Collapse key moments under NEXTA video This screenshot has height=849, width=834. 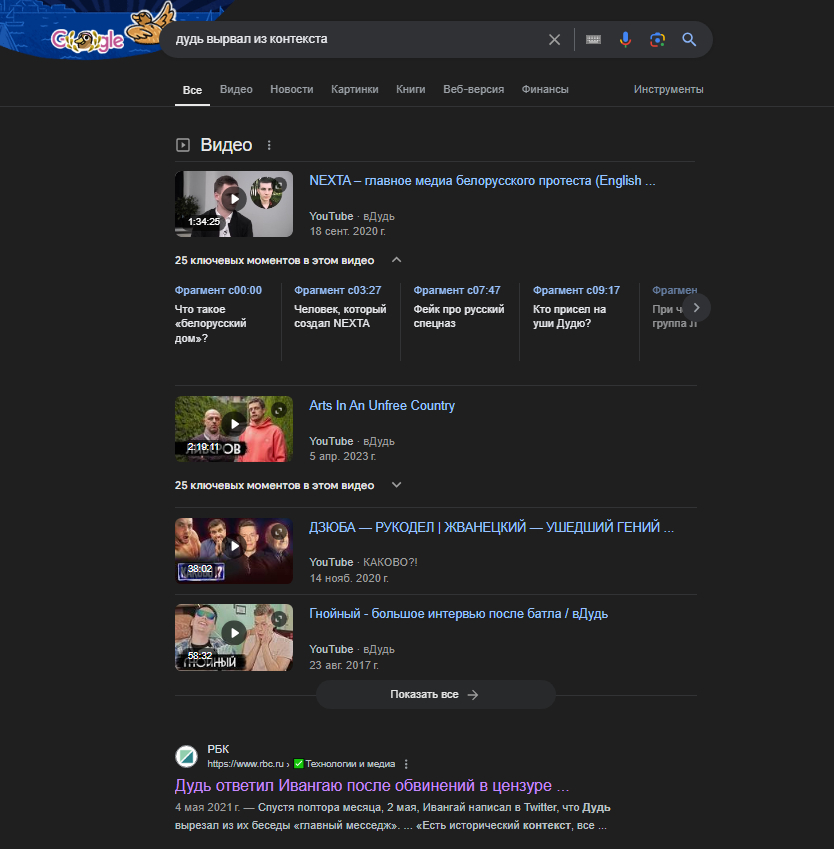(396, 260)
